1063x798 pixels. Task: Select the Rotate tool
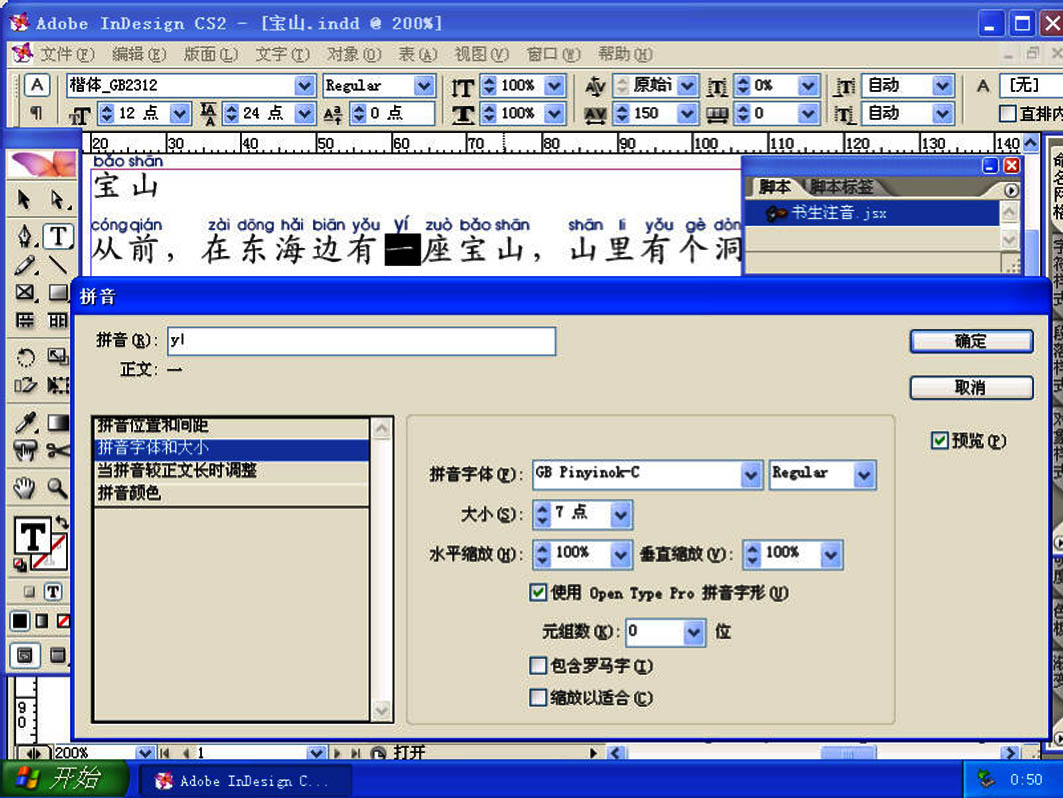pos(24,357)
